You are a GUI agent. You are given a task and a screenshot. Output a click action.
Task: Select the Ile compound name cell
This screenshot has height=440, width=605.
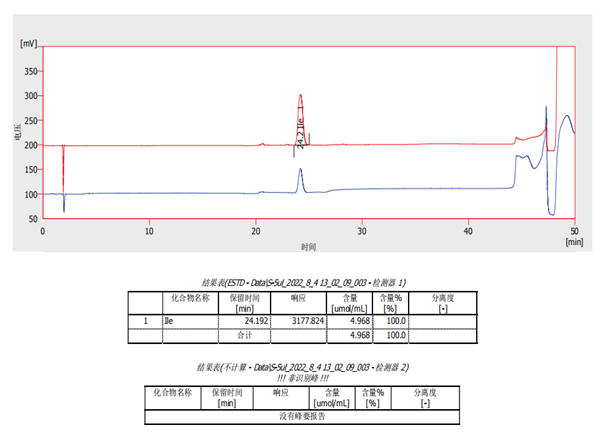coord(191,321)
